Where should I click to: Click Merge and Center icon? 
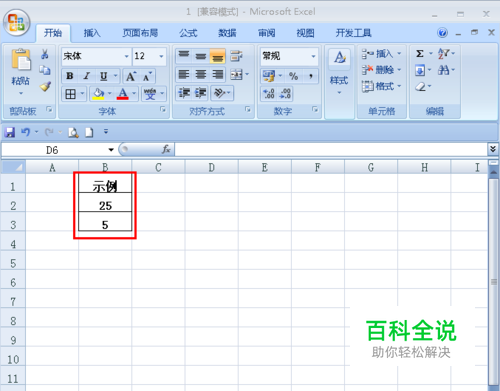tap(236, 74)
